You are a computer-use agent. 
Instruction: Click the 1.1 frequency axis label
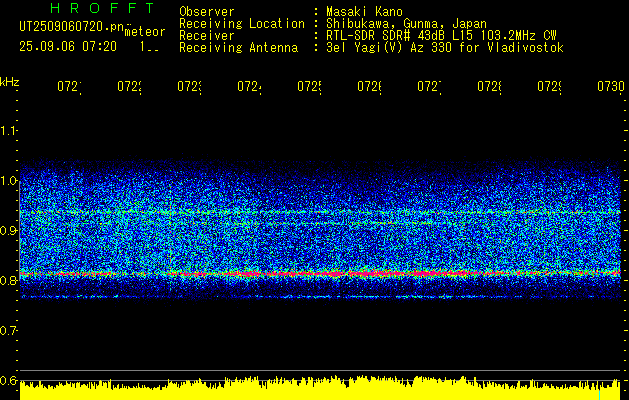tap(8, 130)
